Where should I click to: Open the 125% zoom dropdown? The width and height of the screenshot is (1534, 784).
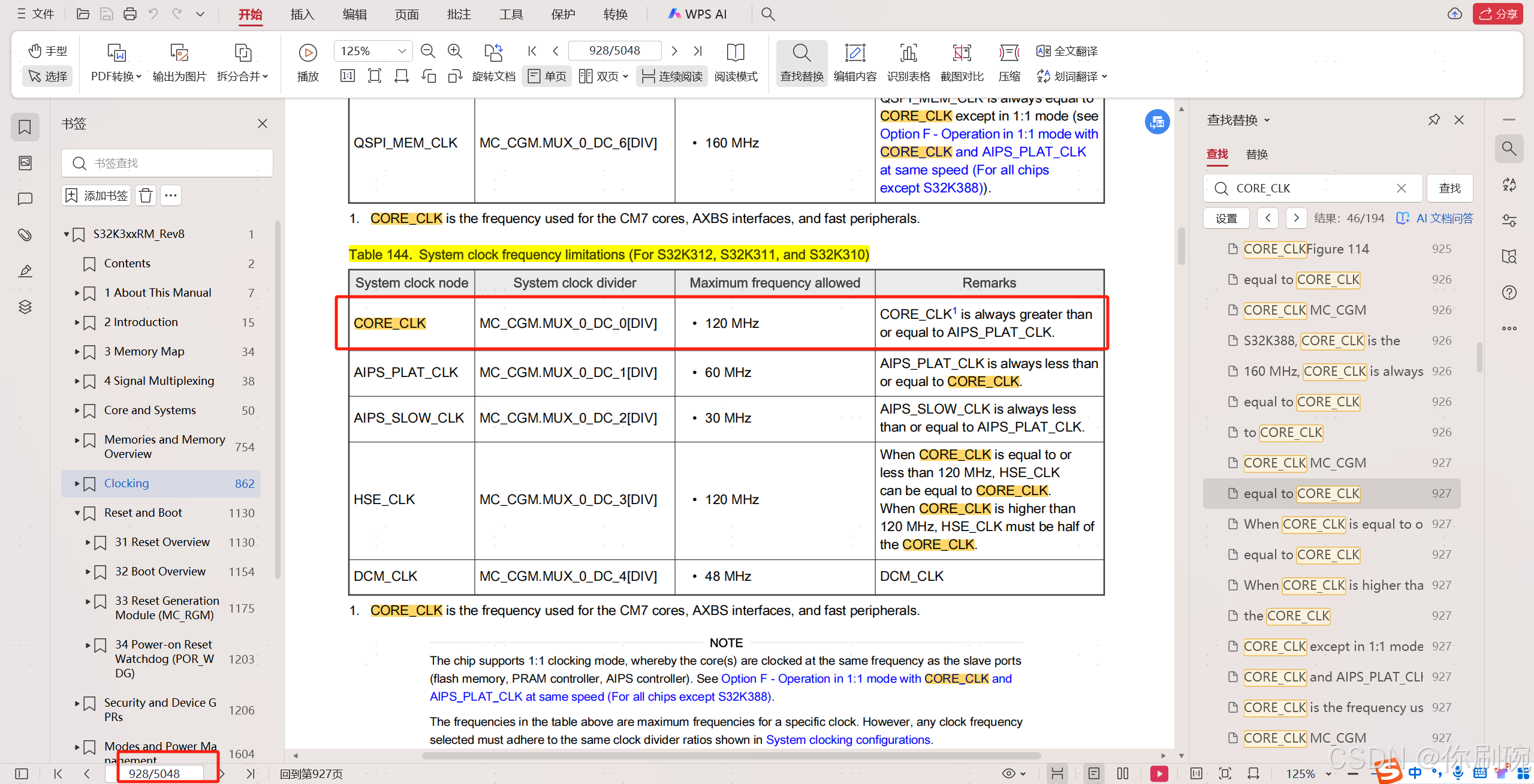tap(402, 51)
